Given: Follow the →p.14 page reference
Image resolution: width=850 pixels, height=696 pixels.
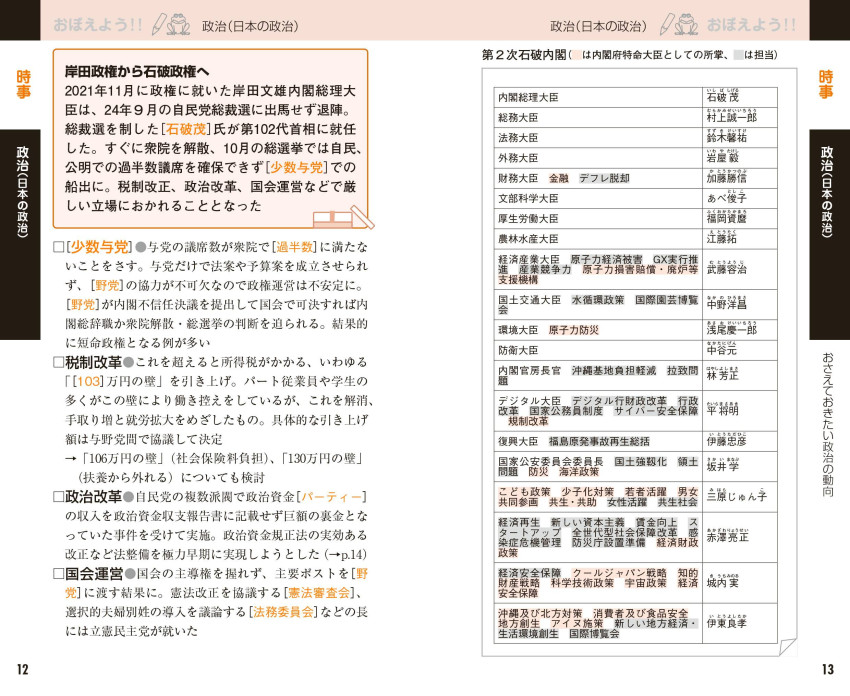Looking at the screenshot, I should coord(345,555).
